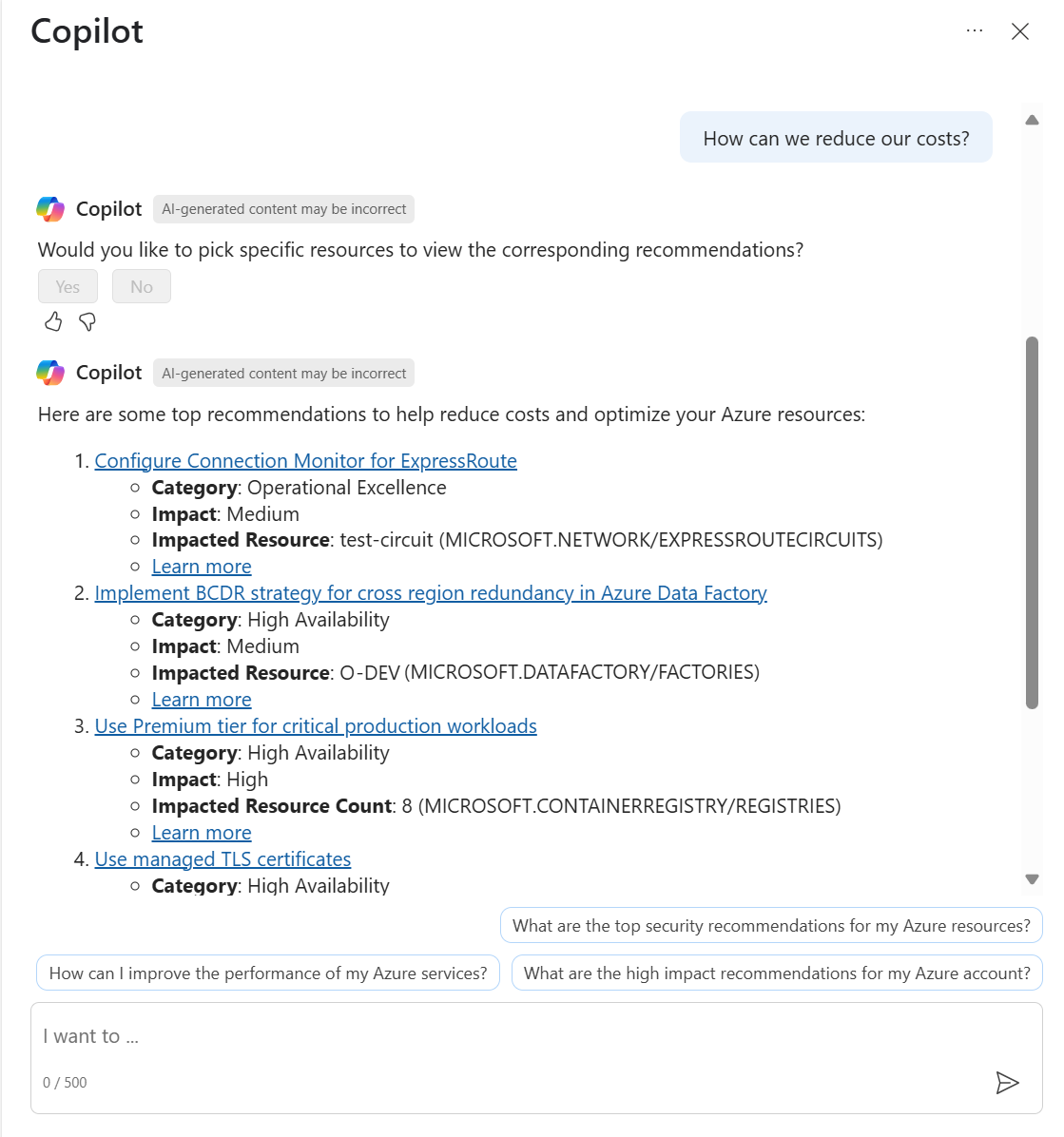The width and height of the screenshot is (1064, 1137).
Task: Select the high impact recommendations suggestion
Action: (x=777, y=973)
